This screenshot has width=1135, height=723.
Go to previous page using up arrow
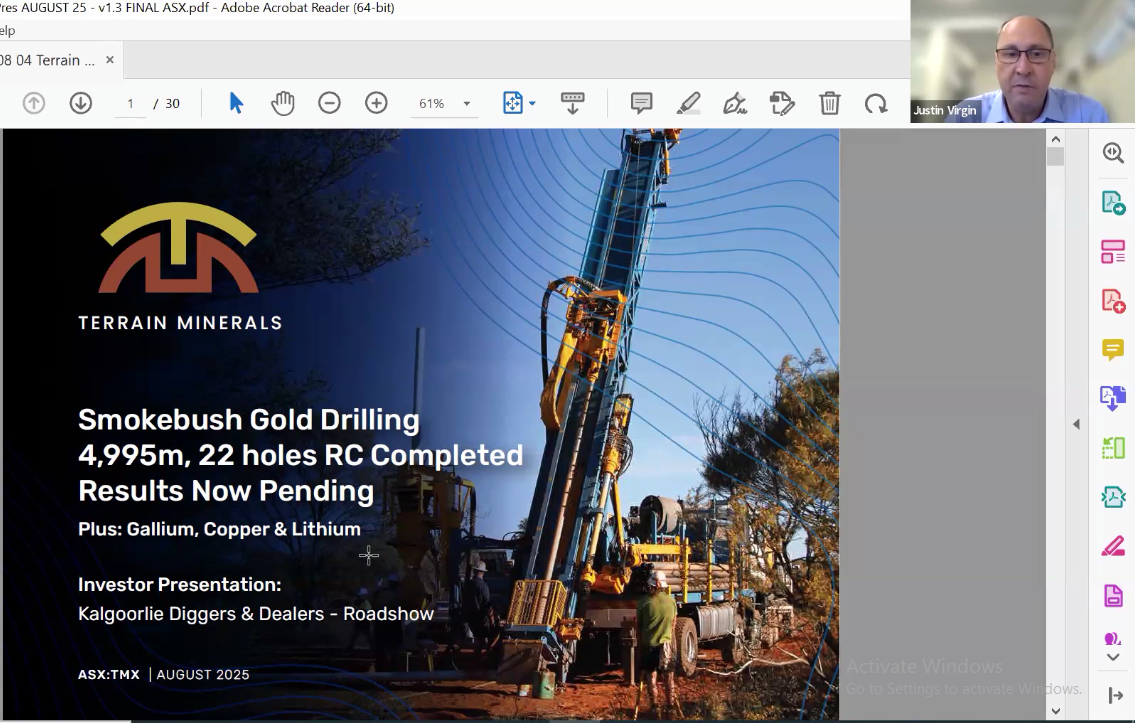pyautogui.click(x=33, y=103)
